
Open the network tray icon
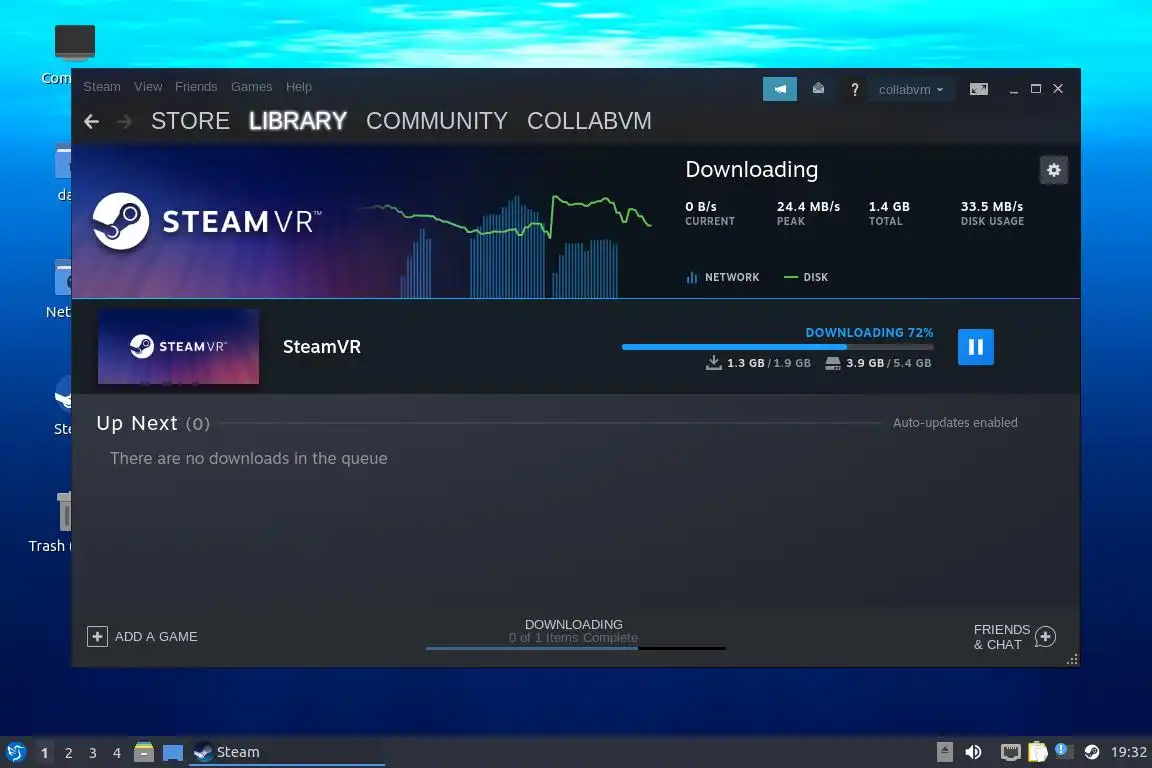[1011, 752]
